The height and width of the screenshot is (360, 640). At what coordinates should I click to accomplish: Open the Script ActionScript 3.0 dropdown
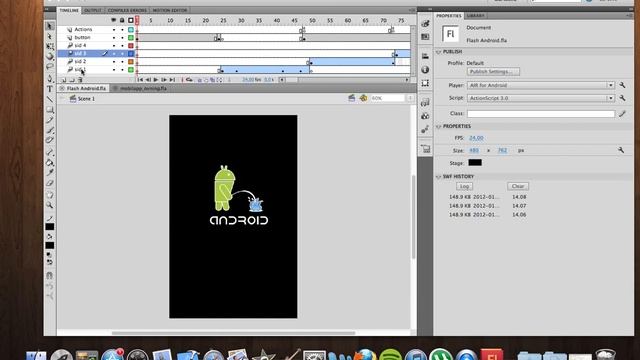pyautogui.click(x=540, y=98)
